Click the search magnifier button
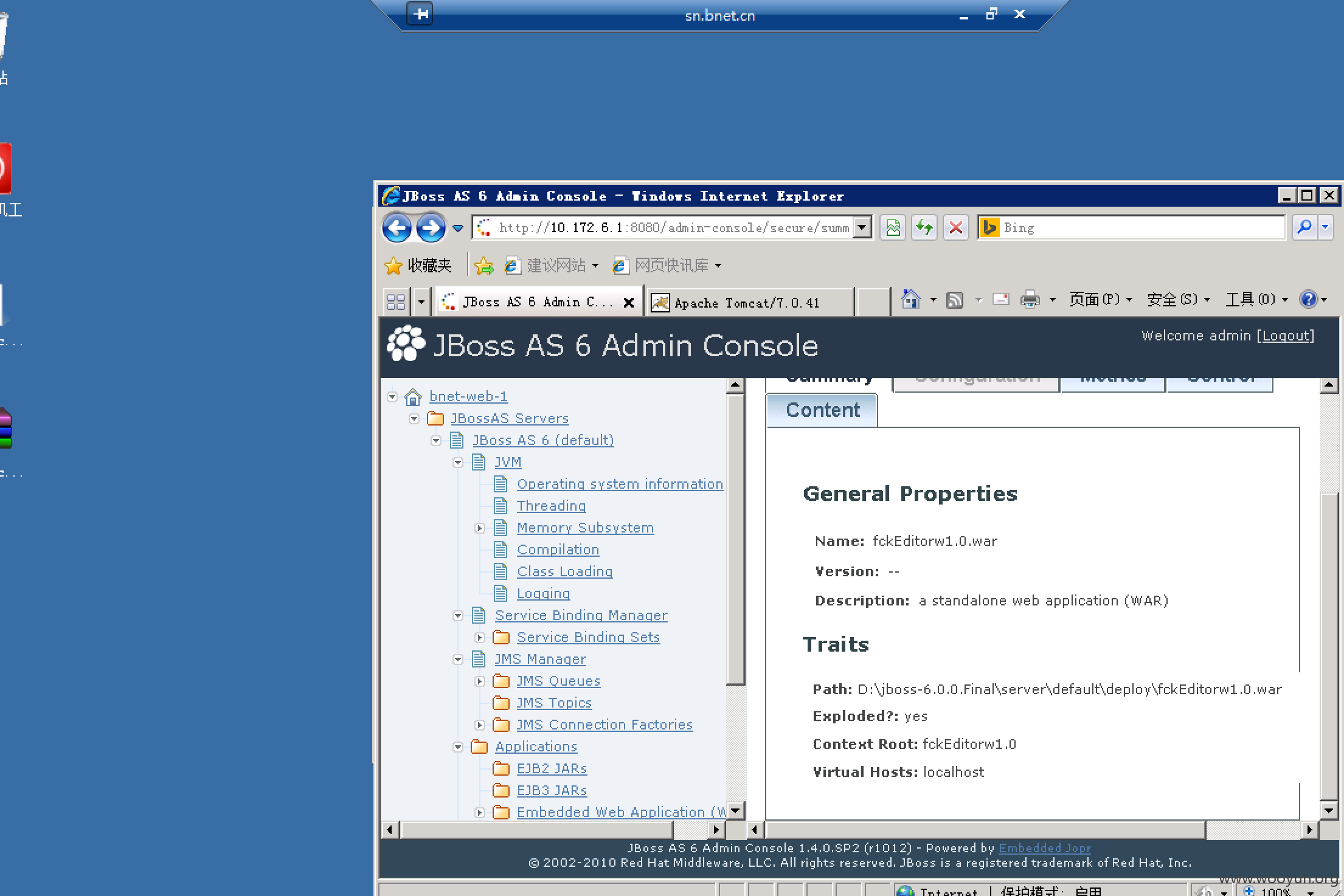The height and width of the screenshot is (896, 1344). [1304, 228]
